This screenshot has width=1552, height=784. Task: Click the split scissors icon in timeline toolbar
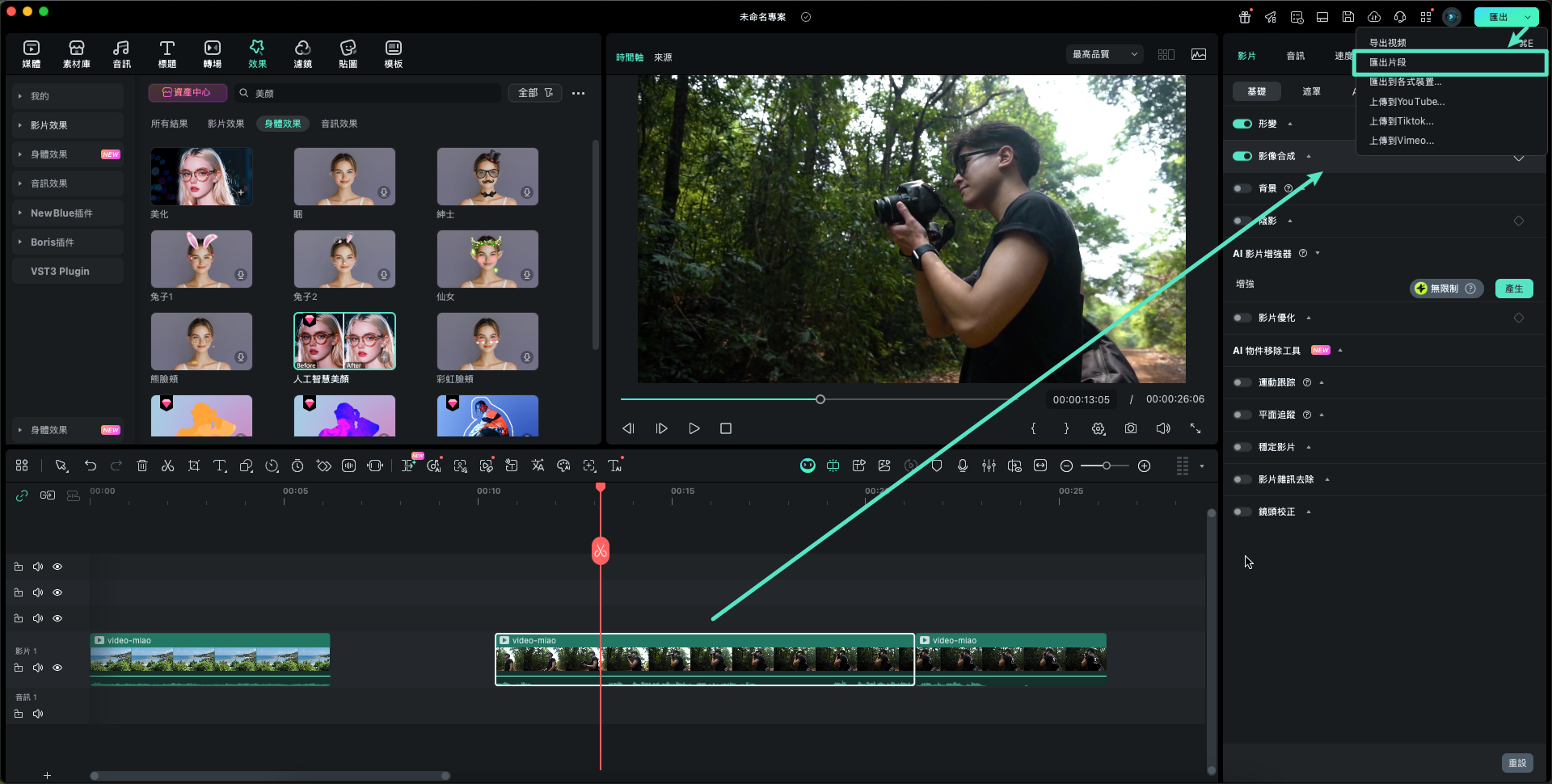167,466
